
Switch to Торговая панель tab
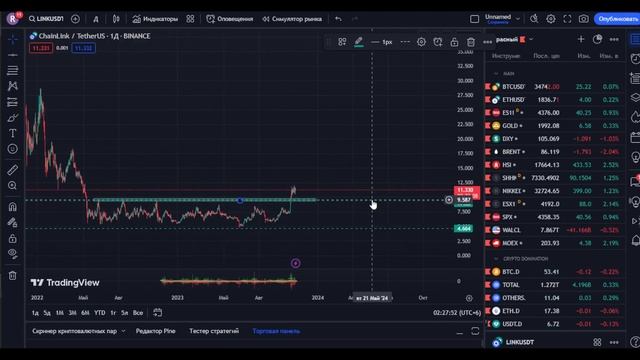click(276, 331)
